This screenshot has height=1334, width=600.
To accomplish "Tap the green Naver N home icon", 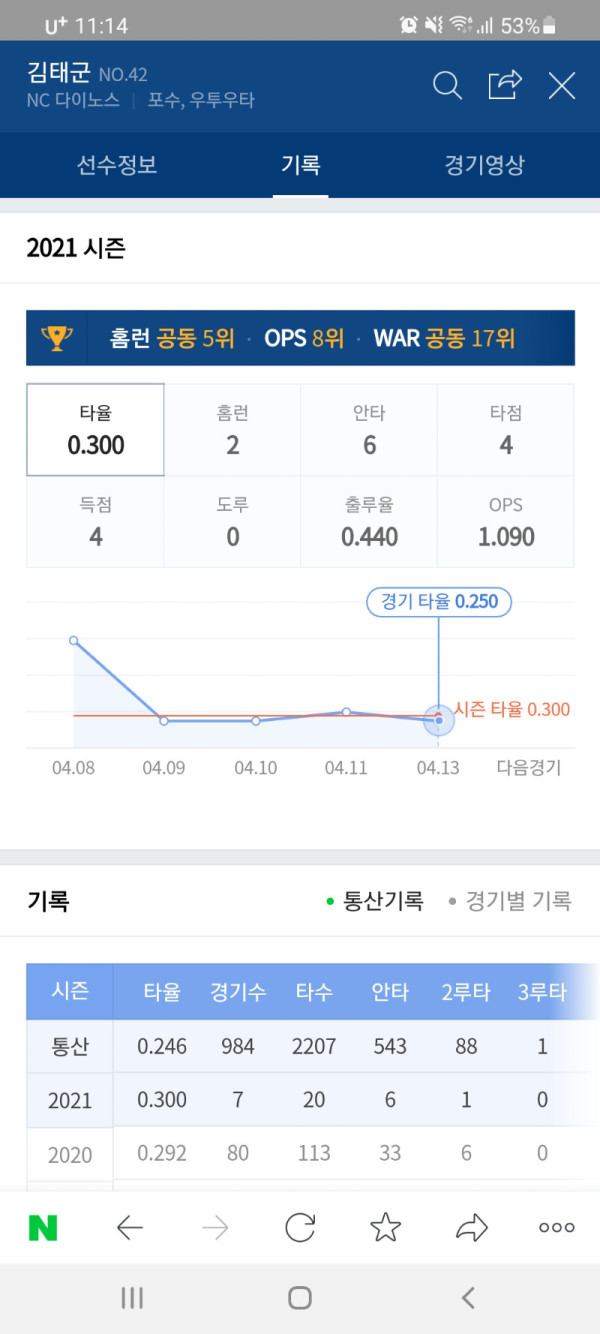I will (x=43, y=1227).
